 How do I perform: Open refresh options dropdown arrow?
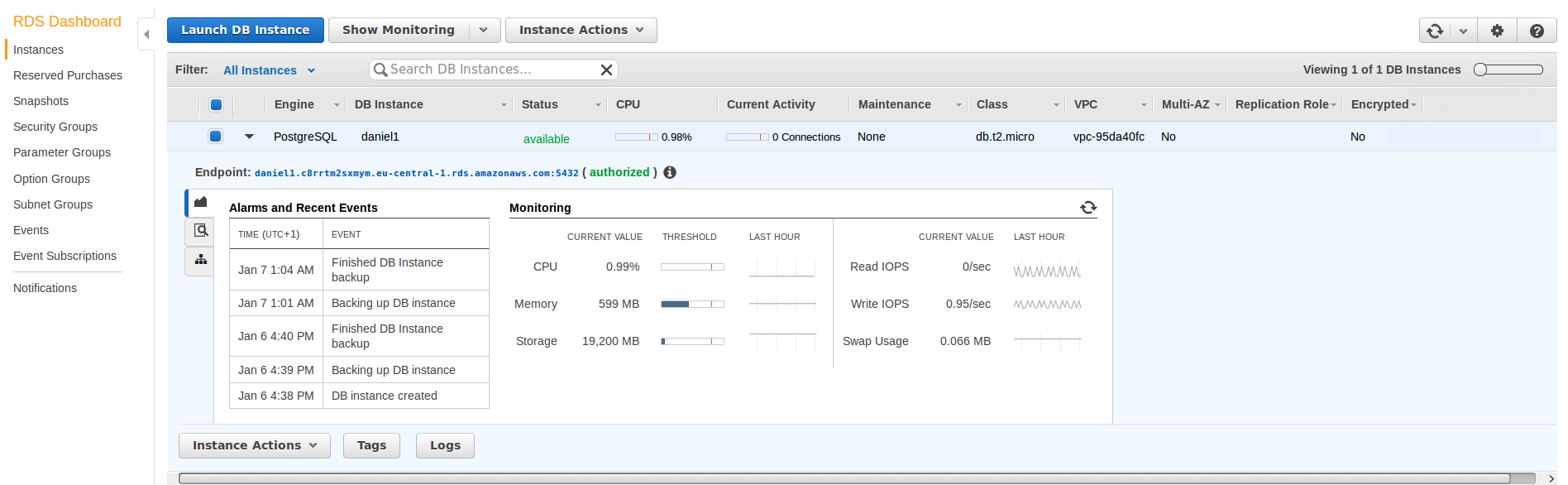1463,31
